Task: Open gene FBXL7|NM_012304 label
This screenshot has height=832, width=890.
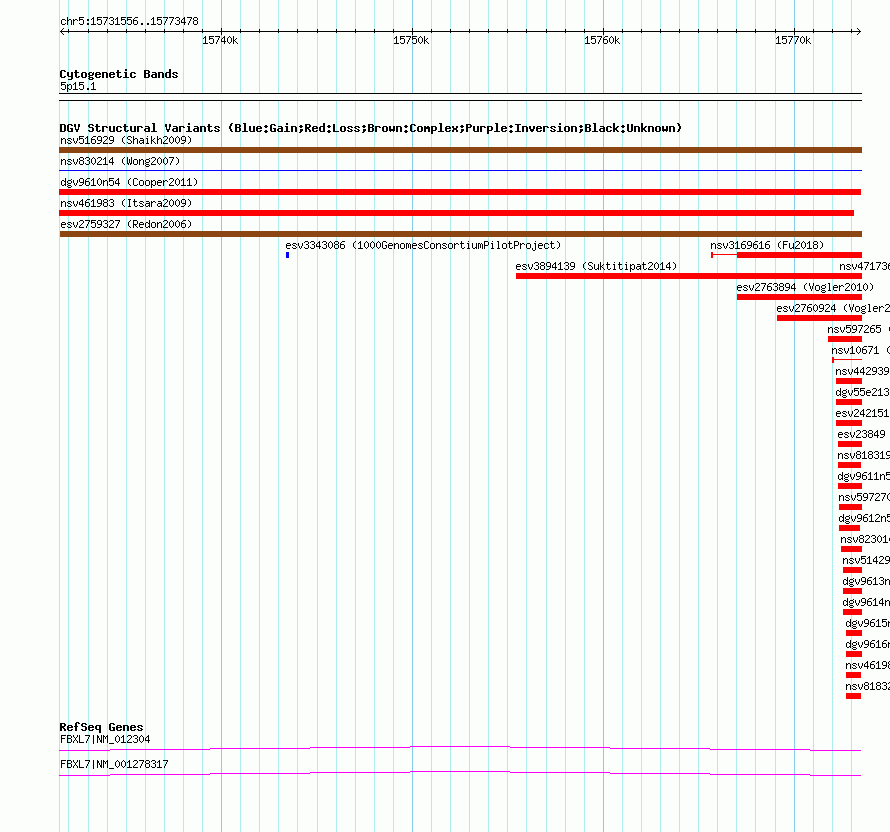Action: point(105,739)
